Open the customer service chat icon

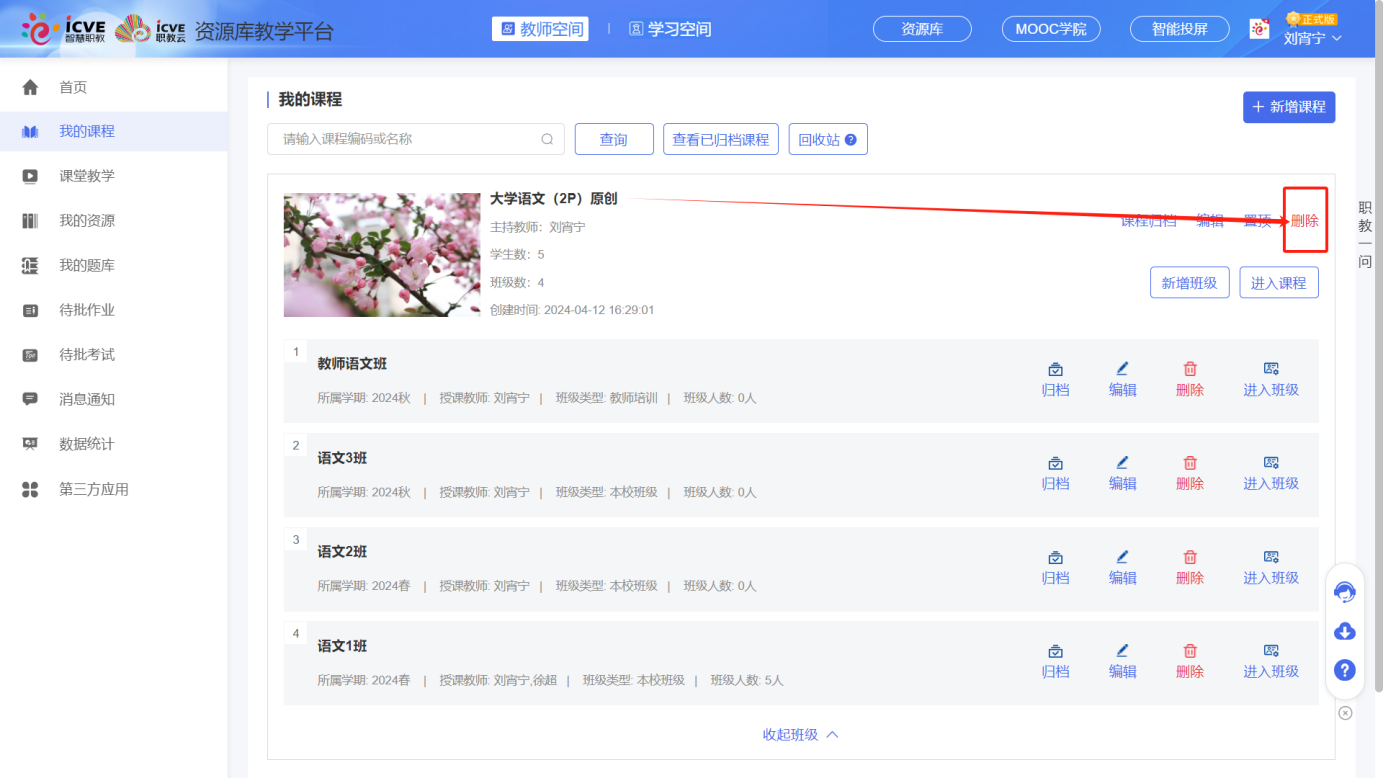[x=1344, y=591]
